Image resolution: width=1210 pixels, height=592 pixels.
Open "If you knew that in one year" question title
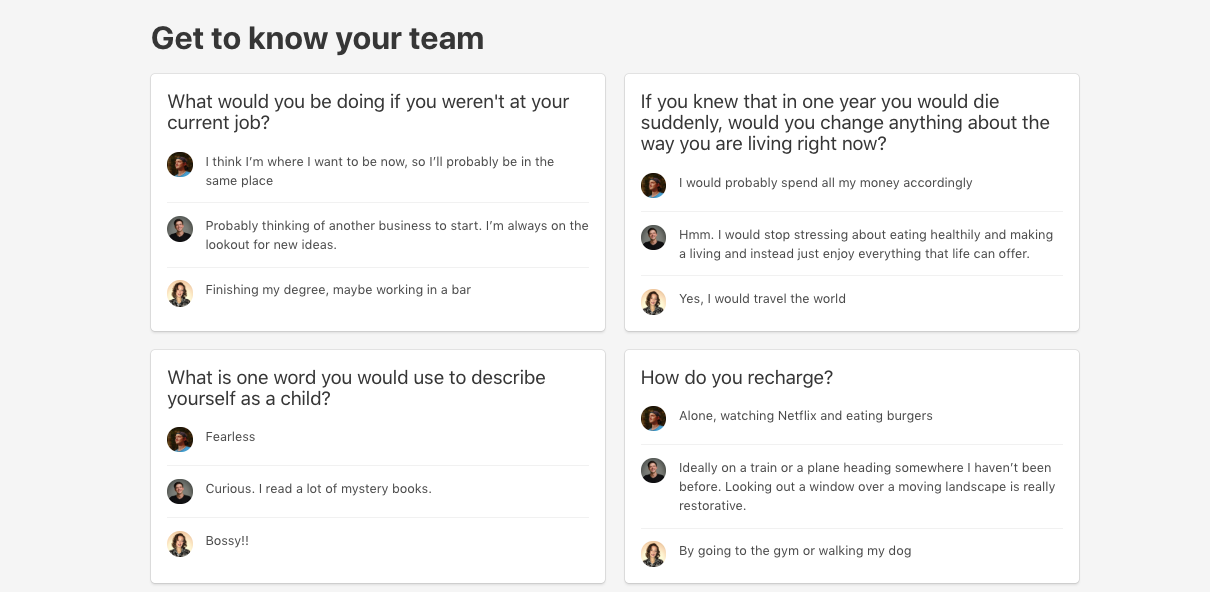(844, 122)
